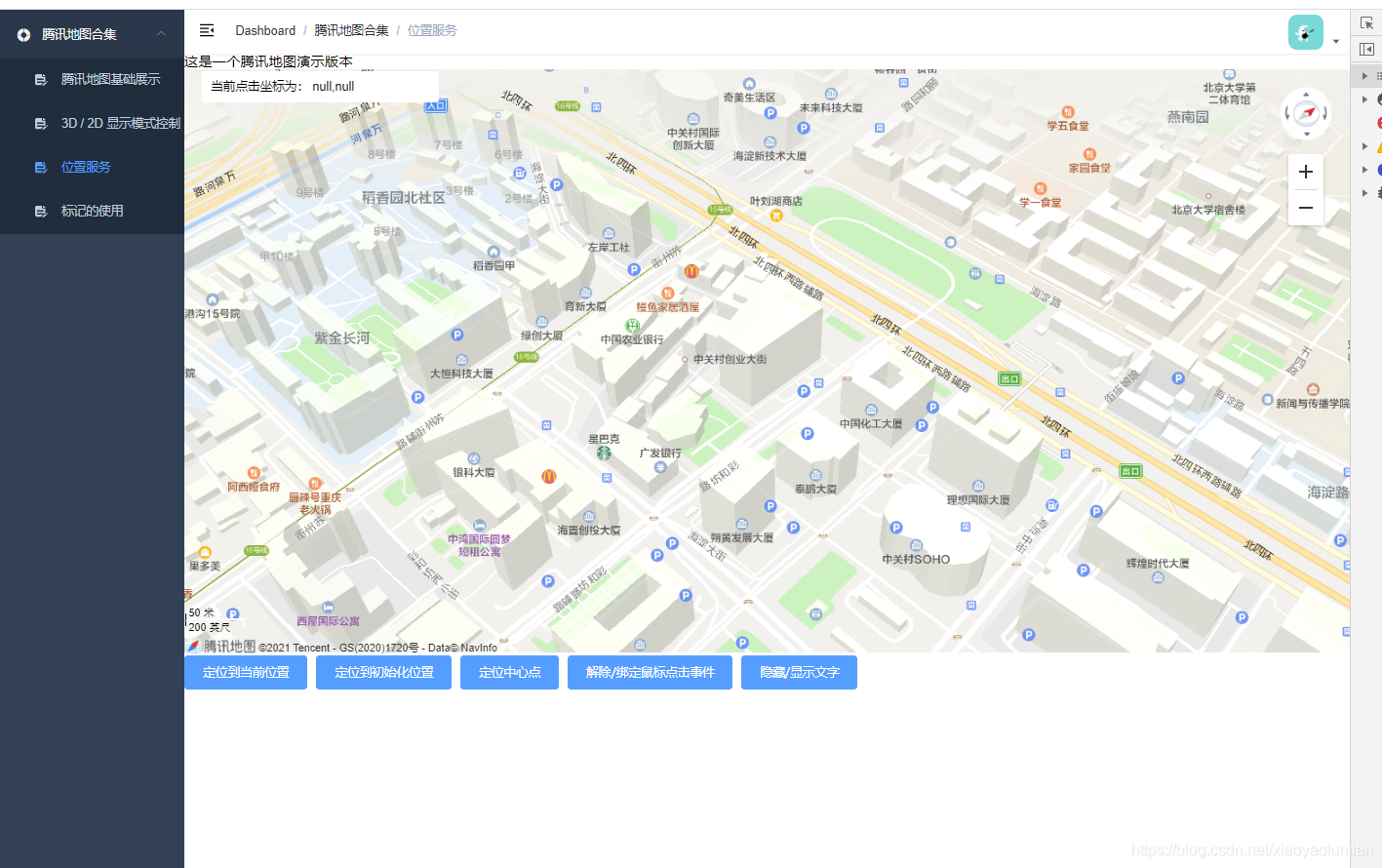Click the 腾讯地图合集 breadcrumb item
Image resolution: width=1382 pixels, height=868 pixels.
351,30
